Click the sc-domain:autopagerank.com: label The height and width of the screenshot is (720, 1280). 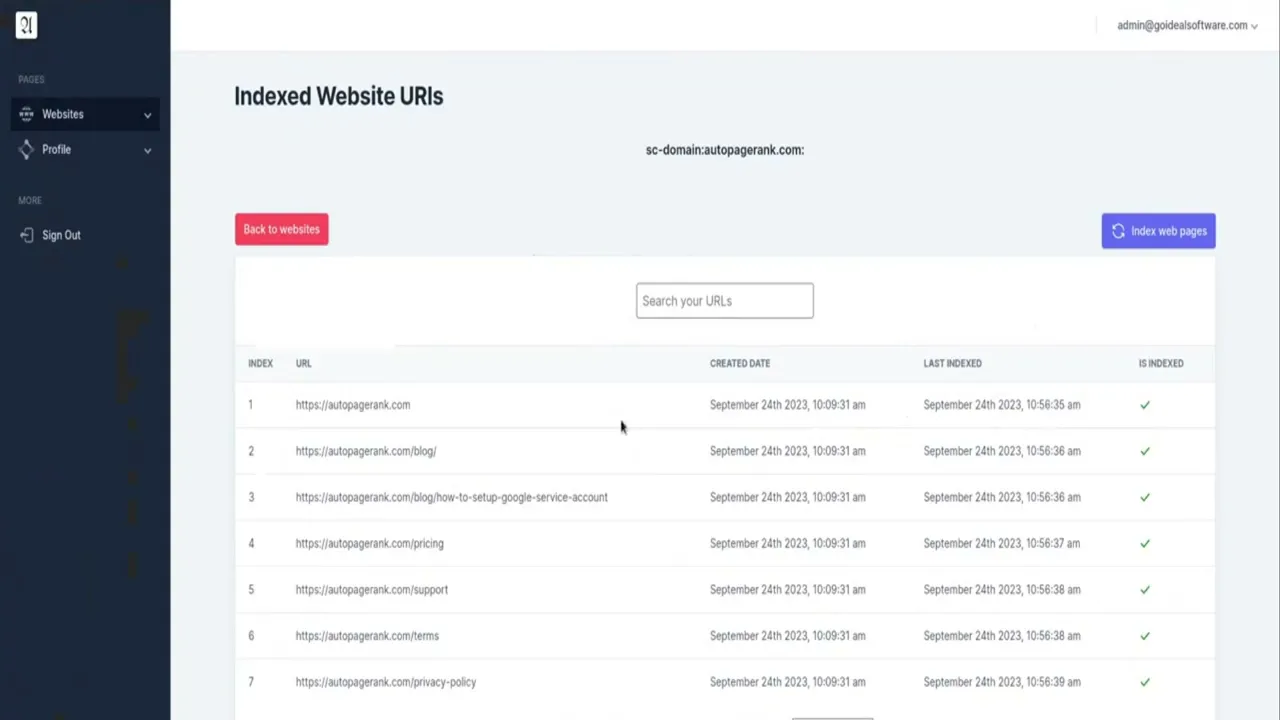tap(725, 150)
